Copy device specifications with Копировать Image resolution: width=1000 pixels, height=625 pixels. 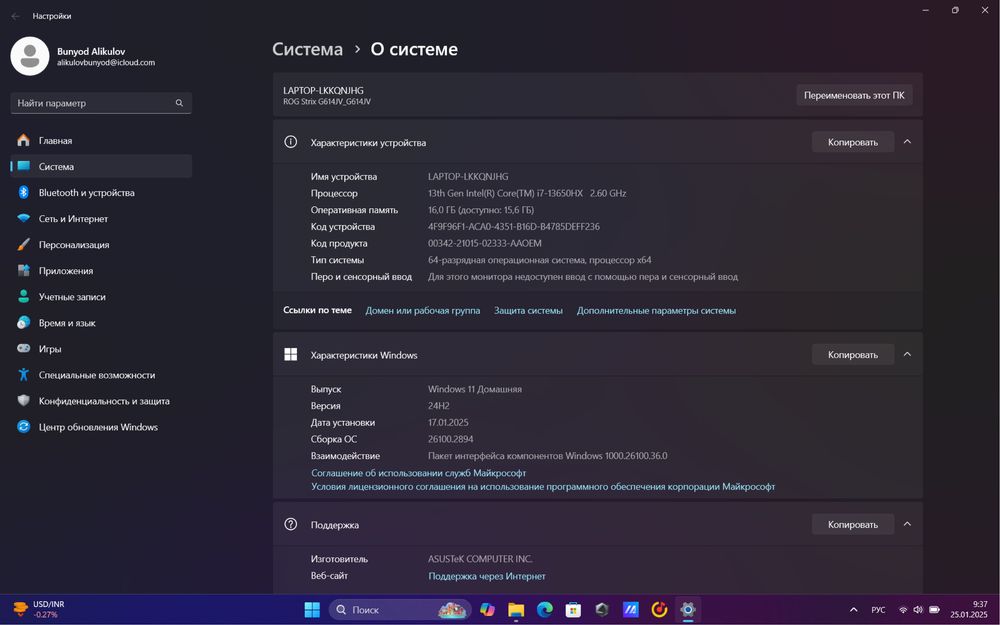point(853,142)
